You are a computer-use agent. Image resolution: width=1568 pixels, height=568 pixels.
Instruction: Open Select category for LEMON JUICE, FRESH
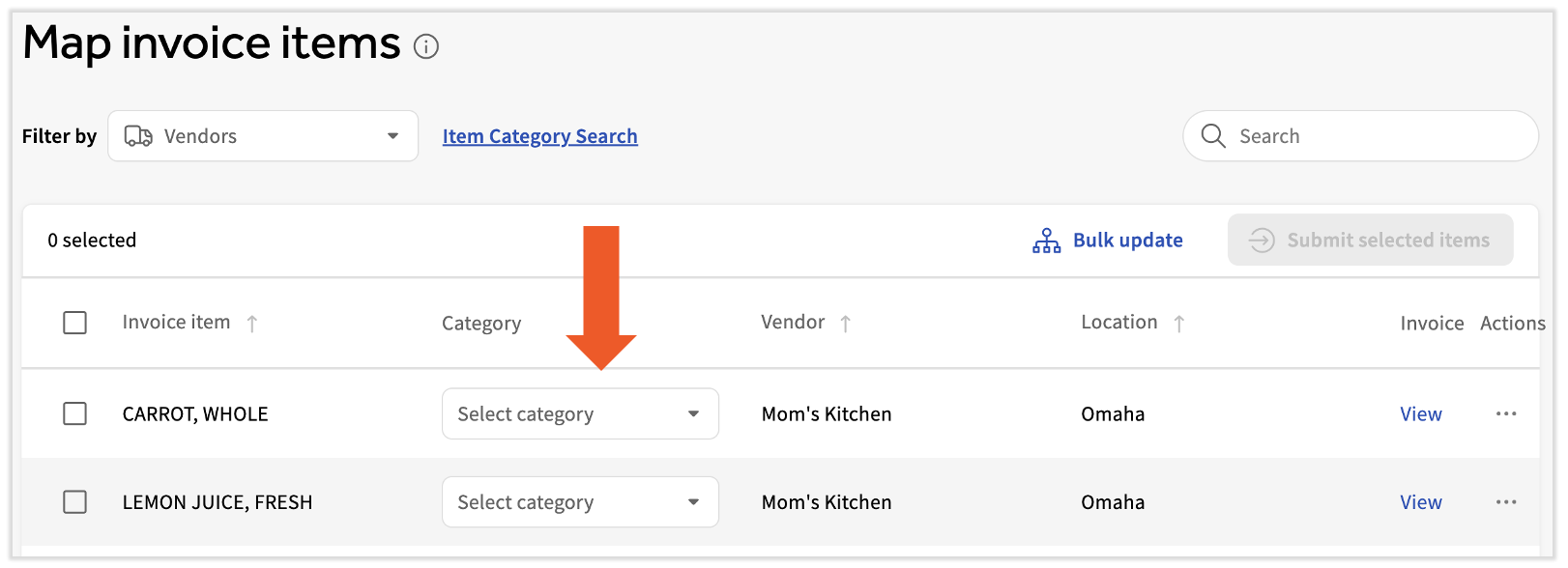[x=580, y=501]
